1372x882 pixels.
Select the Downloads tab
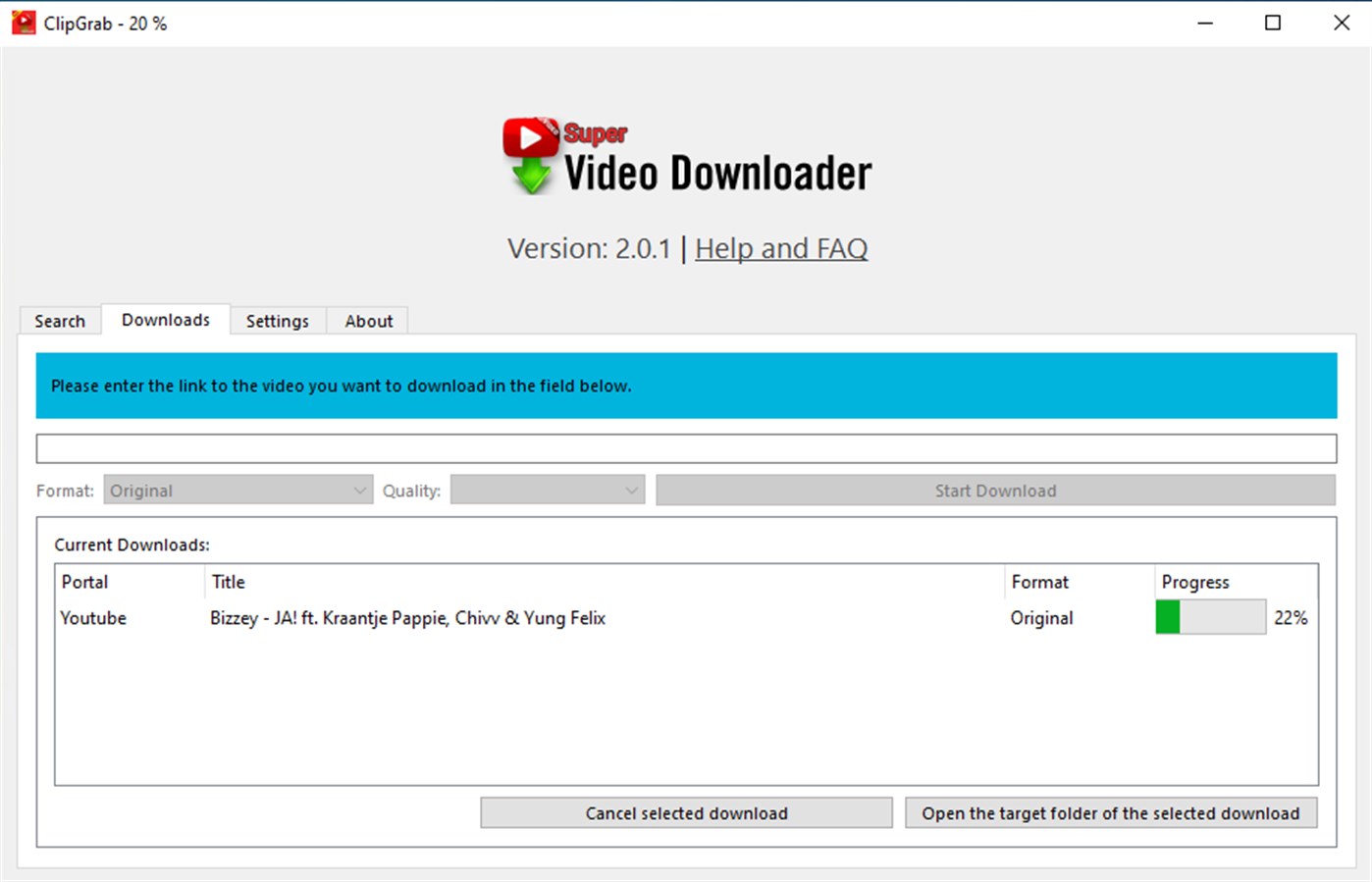[166, 320]
